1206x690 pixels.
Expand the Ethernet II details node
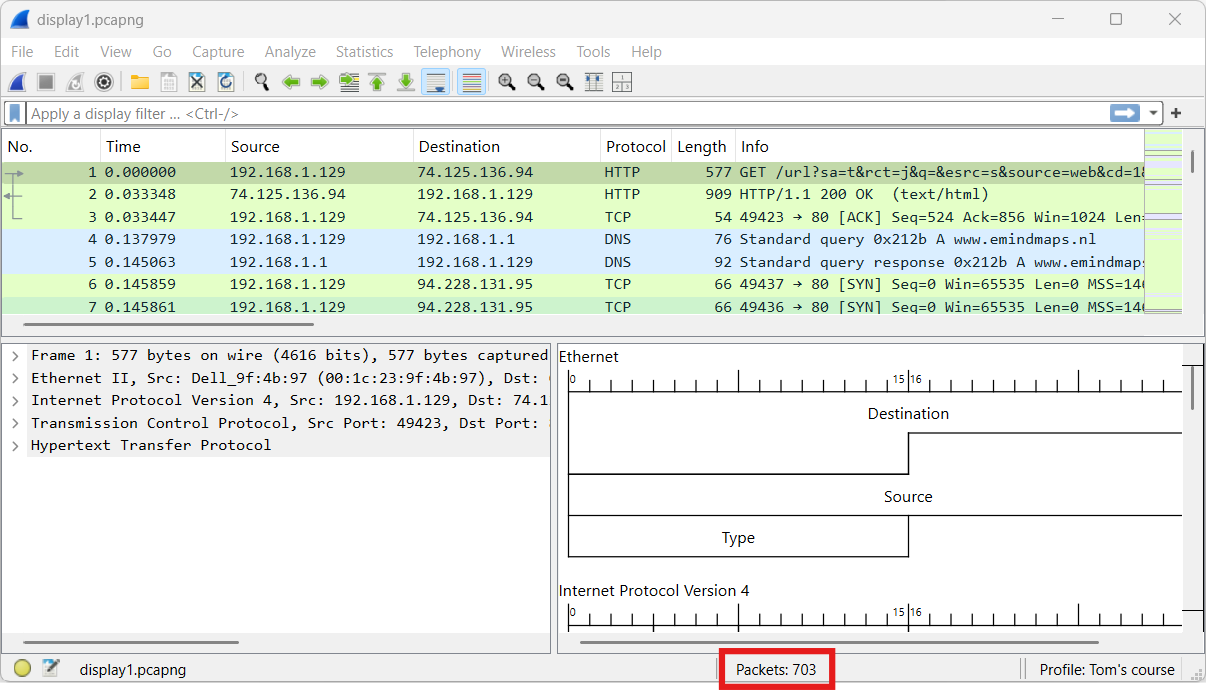tap(15, 378)
